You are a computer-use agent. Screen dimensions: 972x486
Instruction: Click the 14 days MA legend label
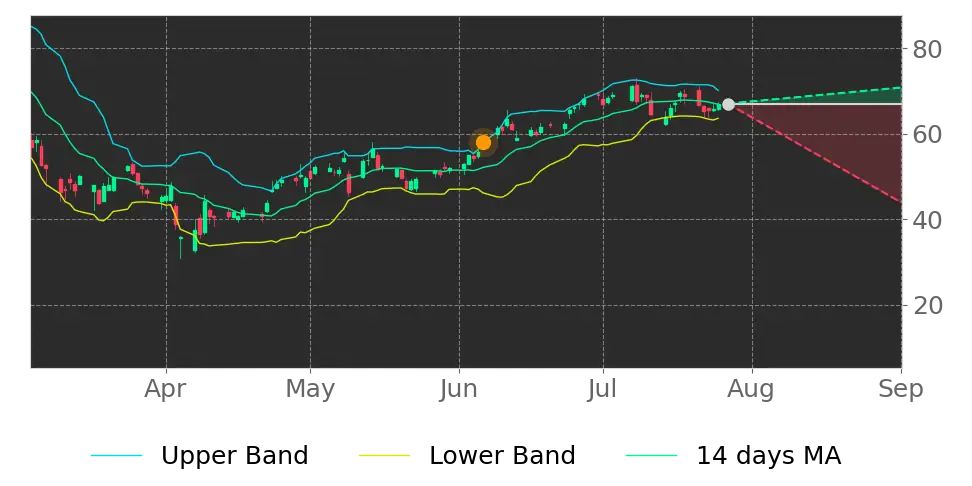pyautogui.click(x=769, y=456)
